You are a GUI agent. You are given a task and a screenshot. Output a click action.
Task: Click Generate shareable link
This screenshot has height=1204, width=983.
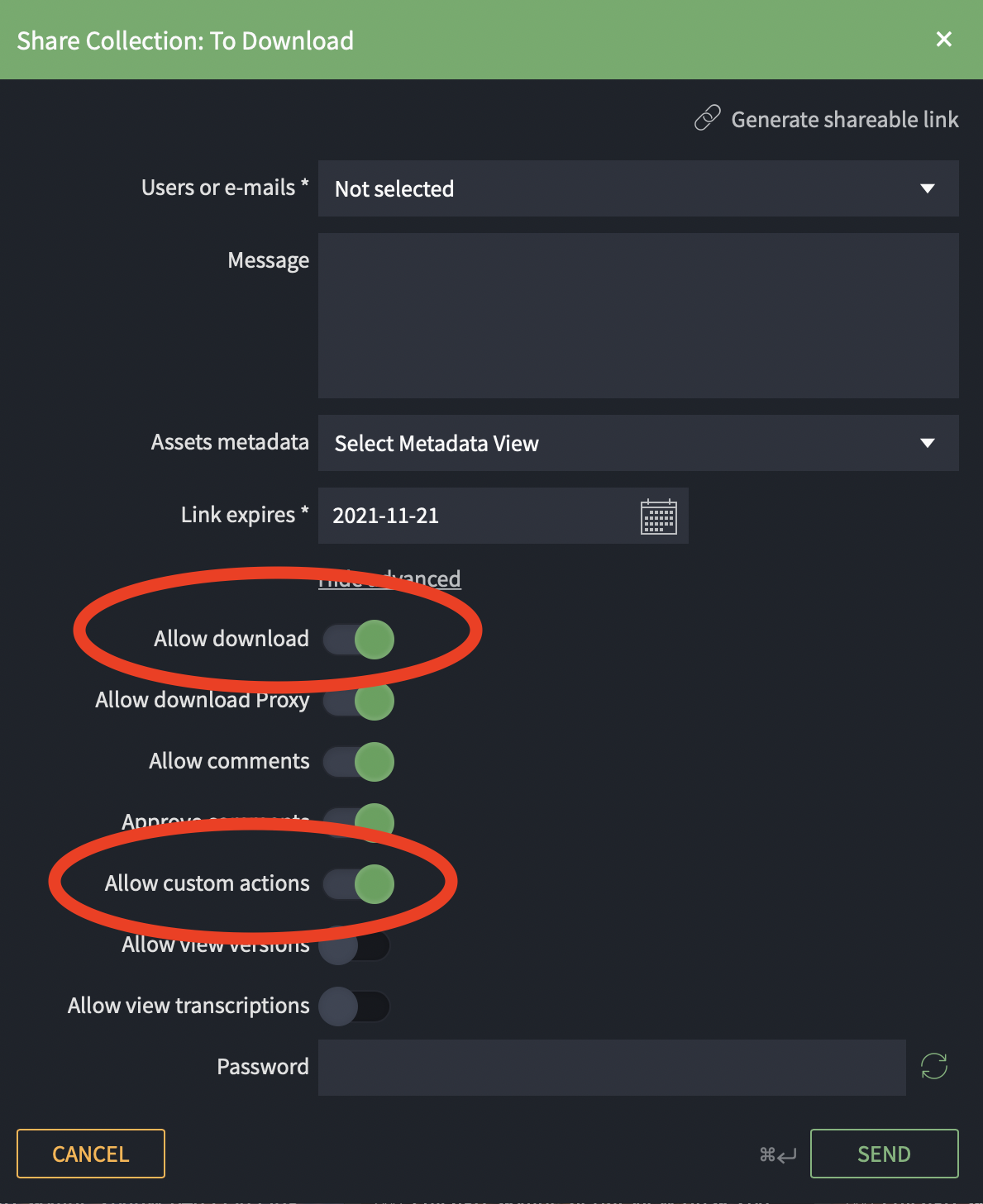tap(844, 120)
